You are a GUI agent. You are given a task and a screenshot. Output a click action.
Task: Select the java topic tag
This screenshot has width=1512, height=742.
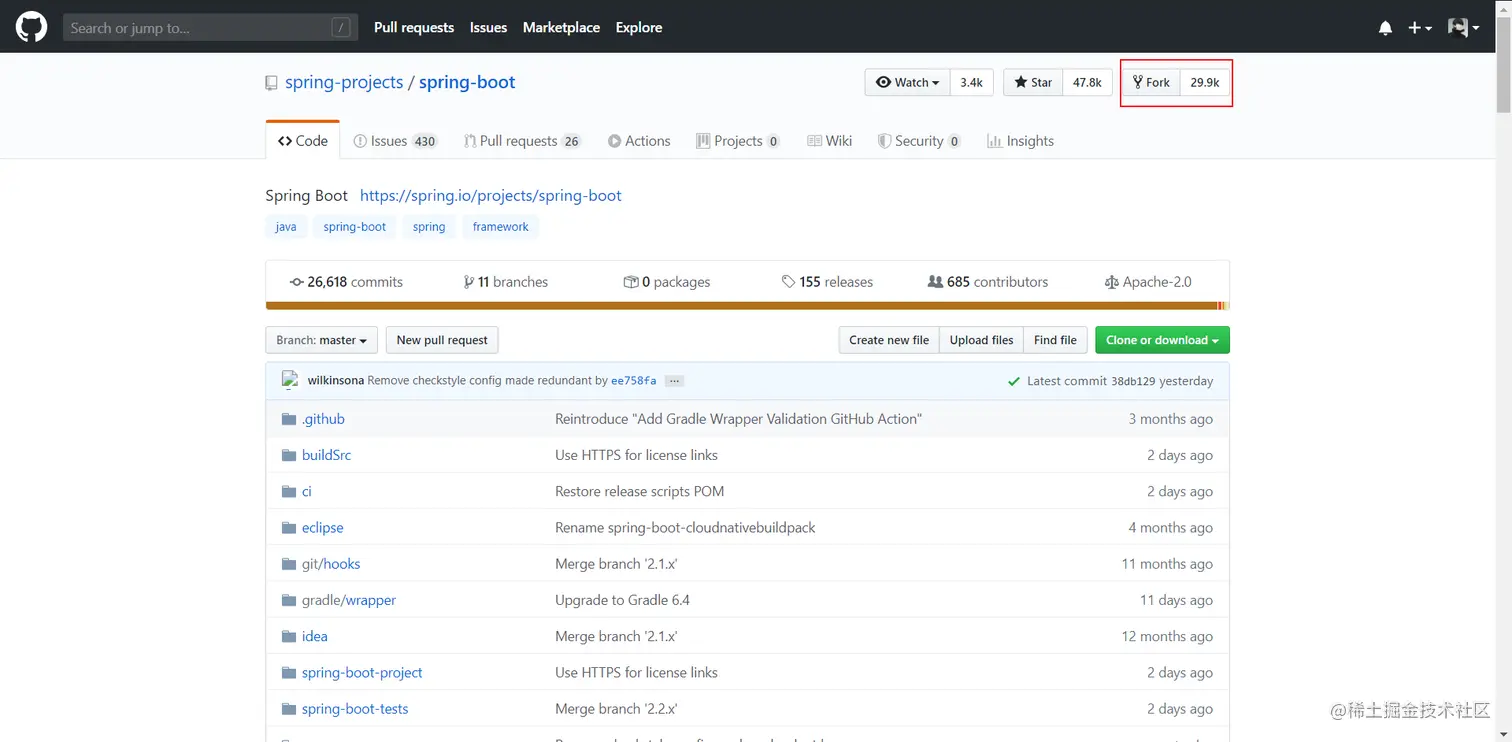(x=286, y=227)
